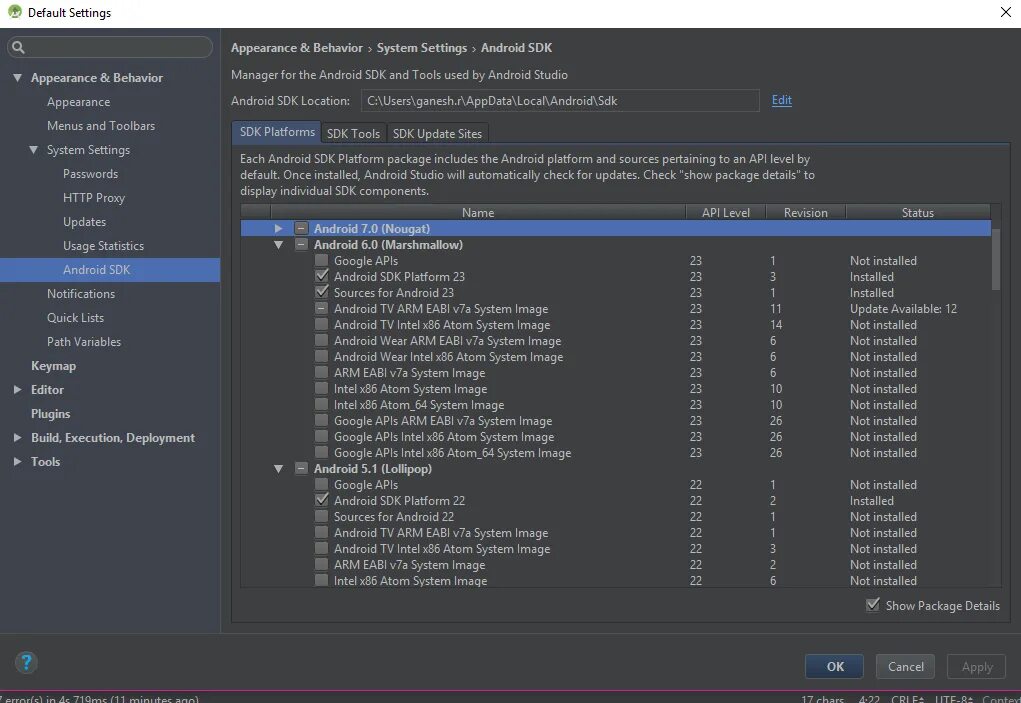The width and height of the screenshot is (1021, 703).
Task: Open Quick Lists settings
Action: [x=76, y=318]
